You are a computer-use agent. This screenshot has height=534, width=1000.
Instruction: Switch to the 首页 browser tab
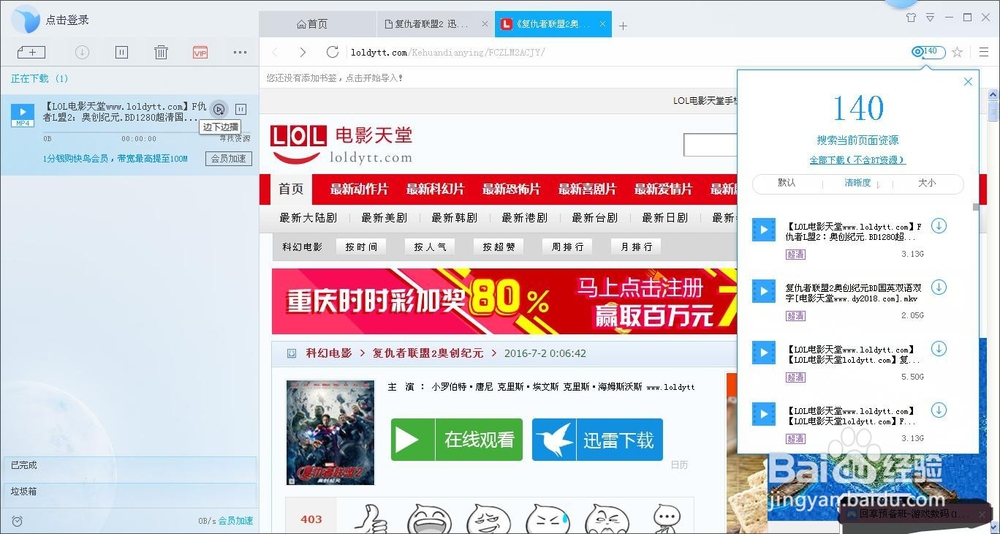point(312,24)
